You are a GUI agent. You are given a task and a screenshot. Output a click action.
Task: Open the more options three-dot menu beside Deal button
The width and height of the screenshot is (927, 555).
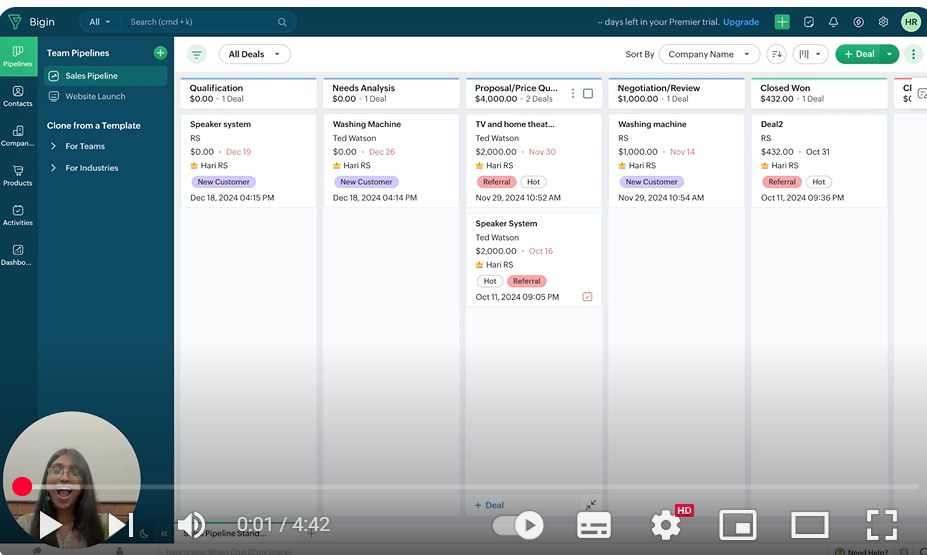click(x=913, y=54)
